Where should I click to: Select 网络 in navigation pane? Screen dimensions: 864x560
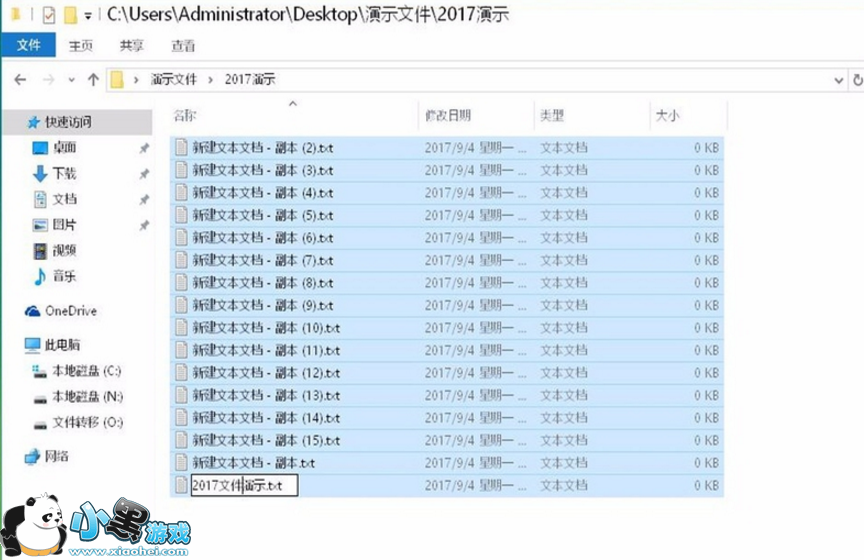pos(57,456)
